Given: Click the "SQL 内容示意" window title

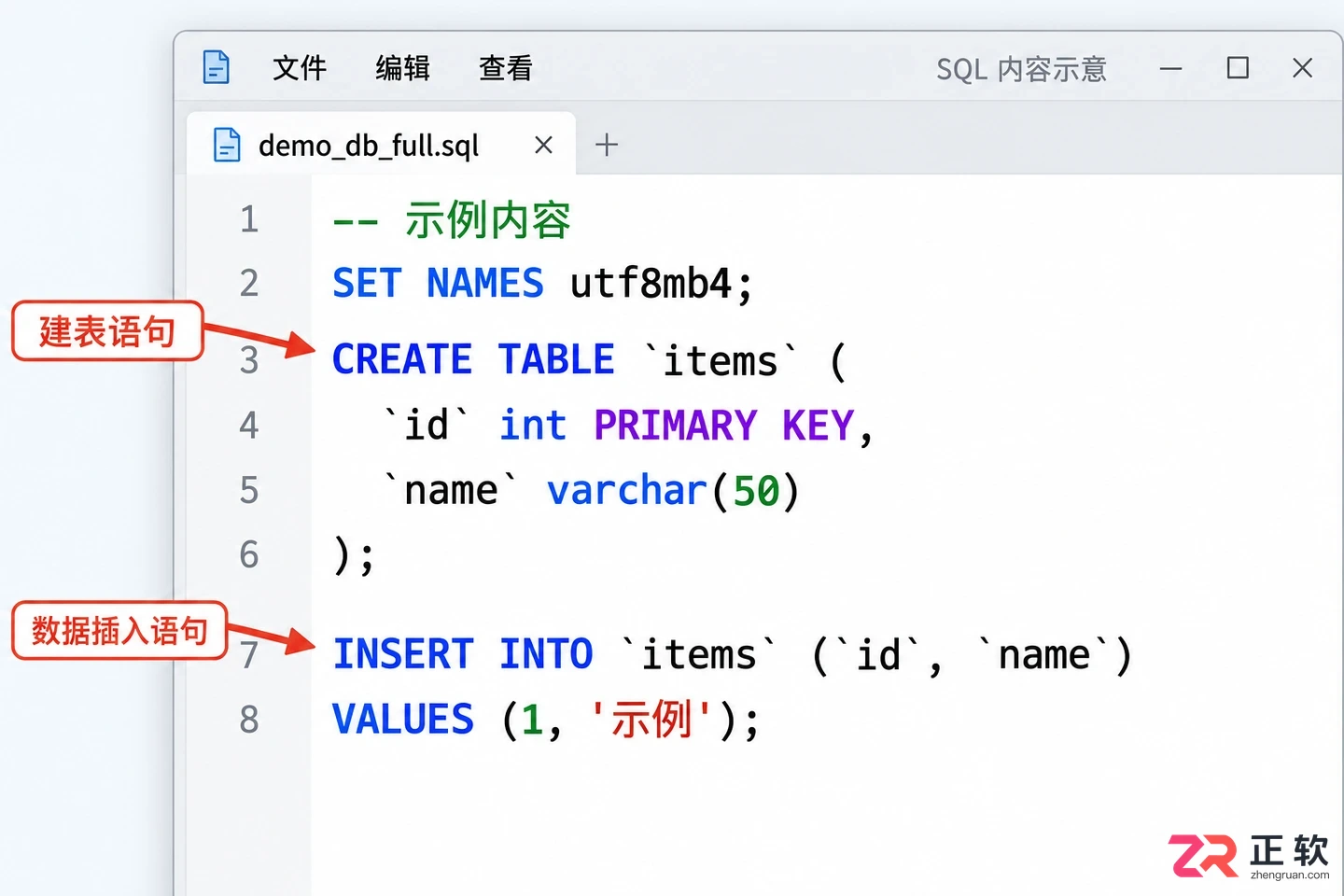Looking at the screenshot, I should tap(1021, 69).
